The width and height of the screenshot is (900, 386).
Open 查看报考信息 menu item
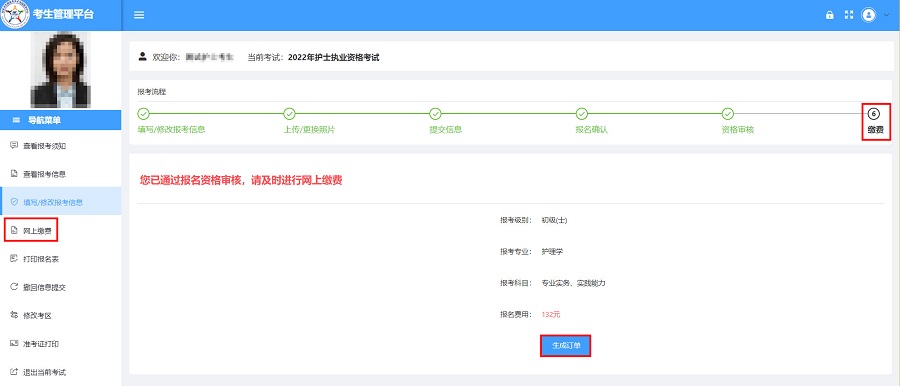point(60,174)
